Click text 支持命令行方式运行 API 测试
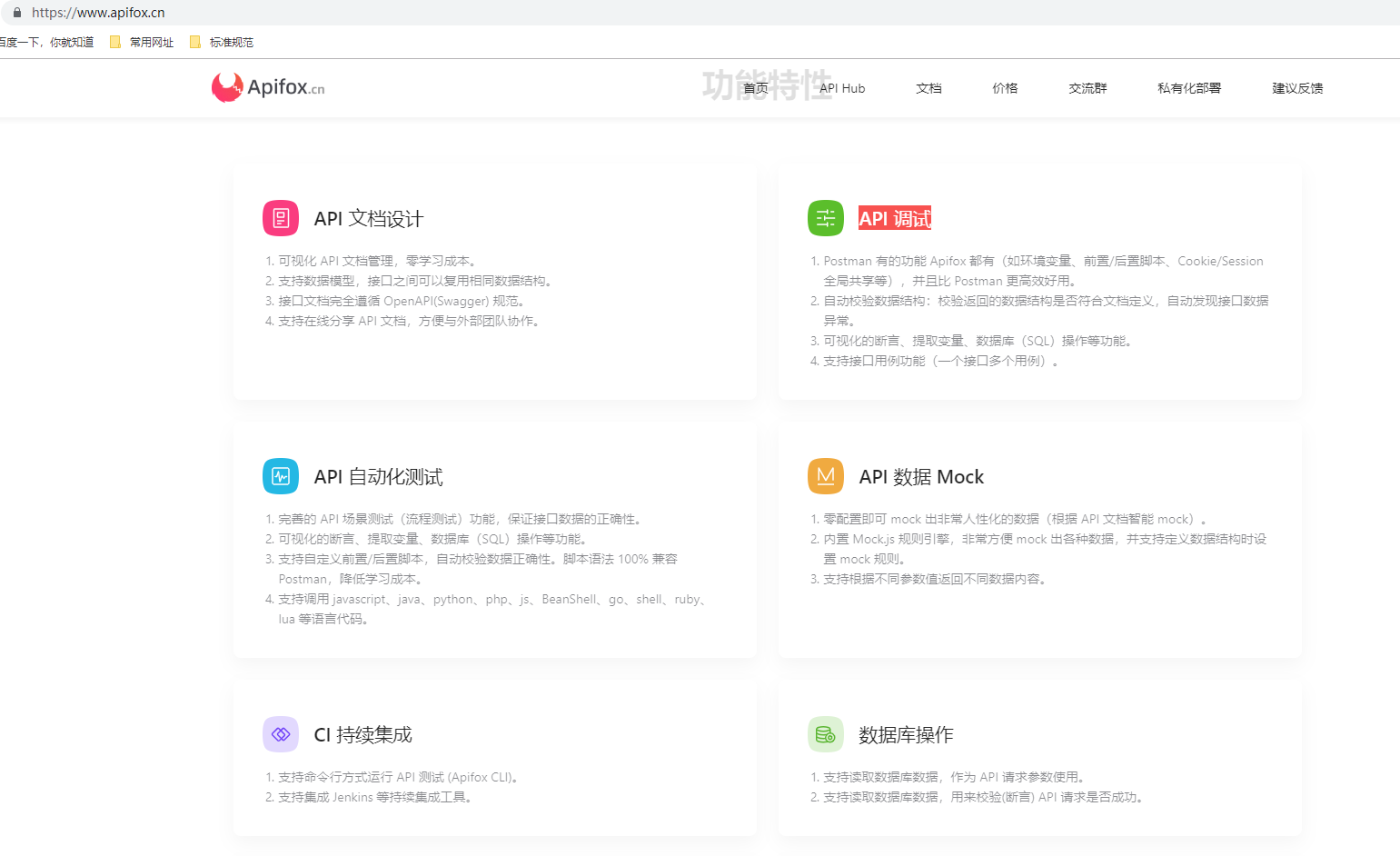The image size is (1400, 856). pos(362,777)
